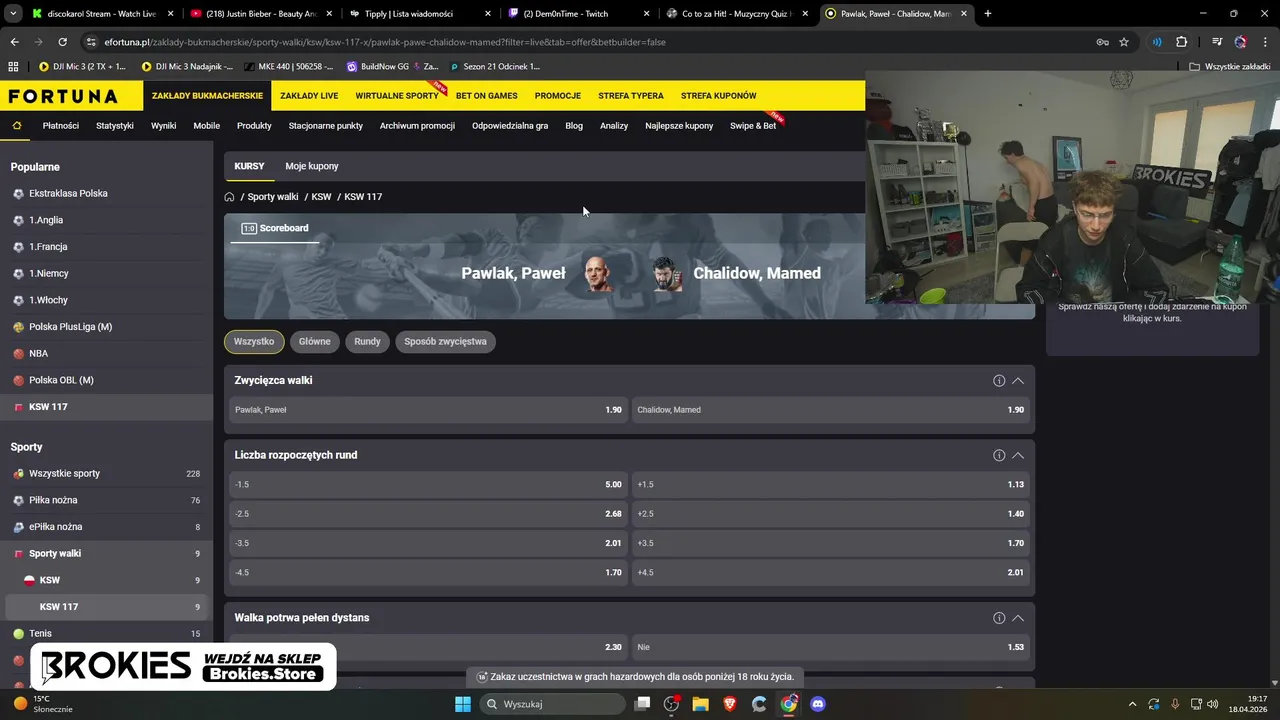The width and height of the screenshot is (1280, 720).
Task: Collapse the Zwycięzca walki section
Action: [1018, 381]
